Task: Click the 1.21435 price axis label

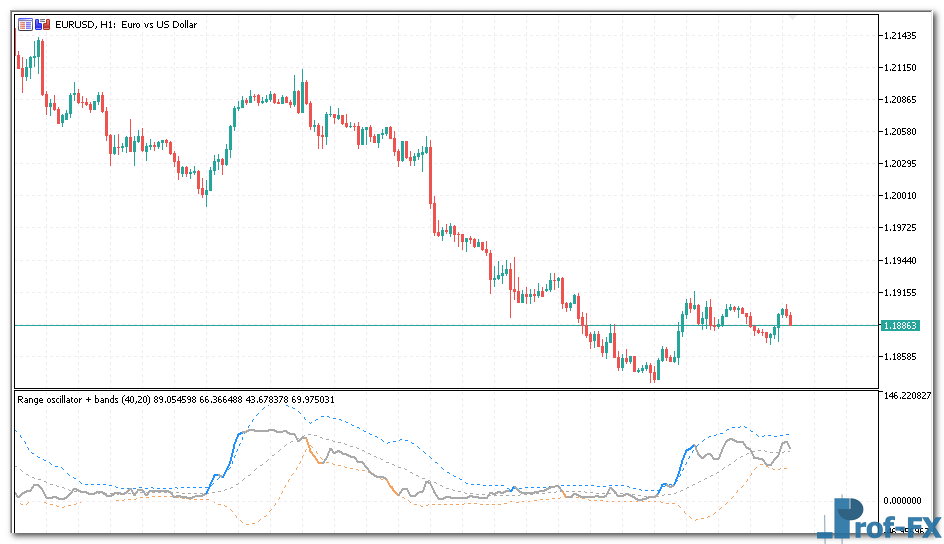Action: click(900, 36)
